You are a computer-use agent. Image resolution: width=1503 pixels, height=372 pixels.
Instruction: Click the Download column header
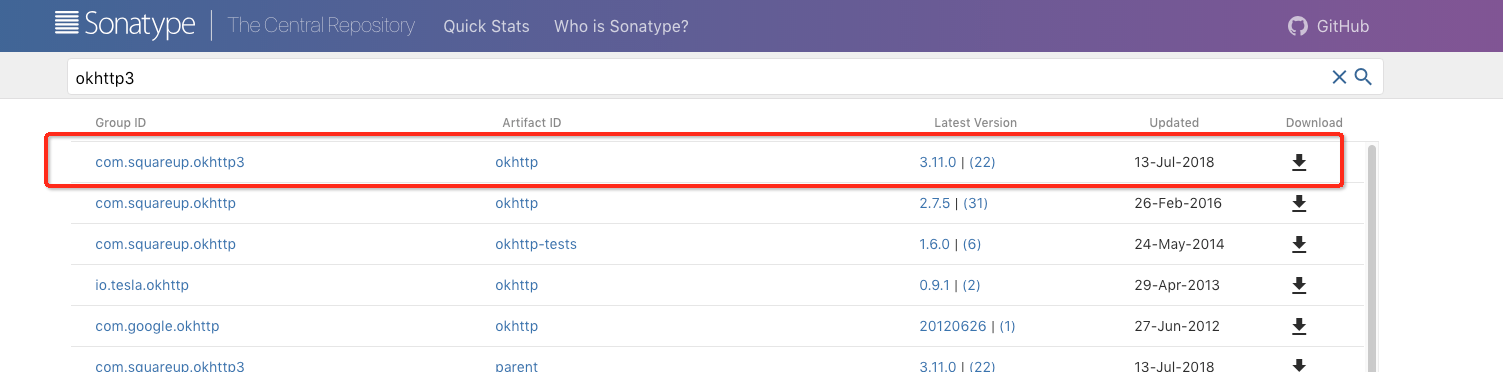pyautogui.click(x=1314, y=123)
